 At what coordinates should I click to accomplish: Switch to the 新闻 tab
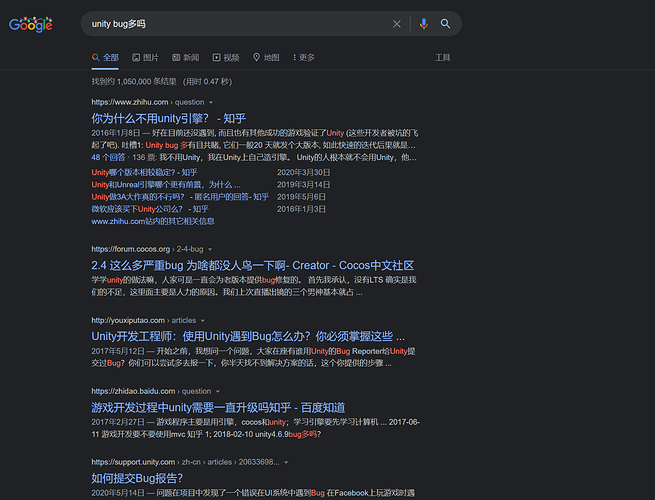(185, 58)
